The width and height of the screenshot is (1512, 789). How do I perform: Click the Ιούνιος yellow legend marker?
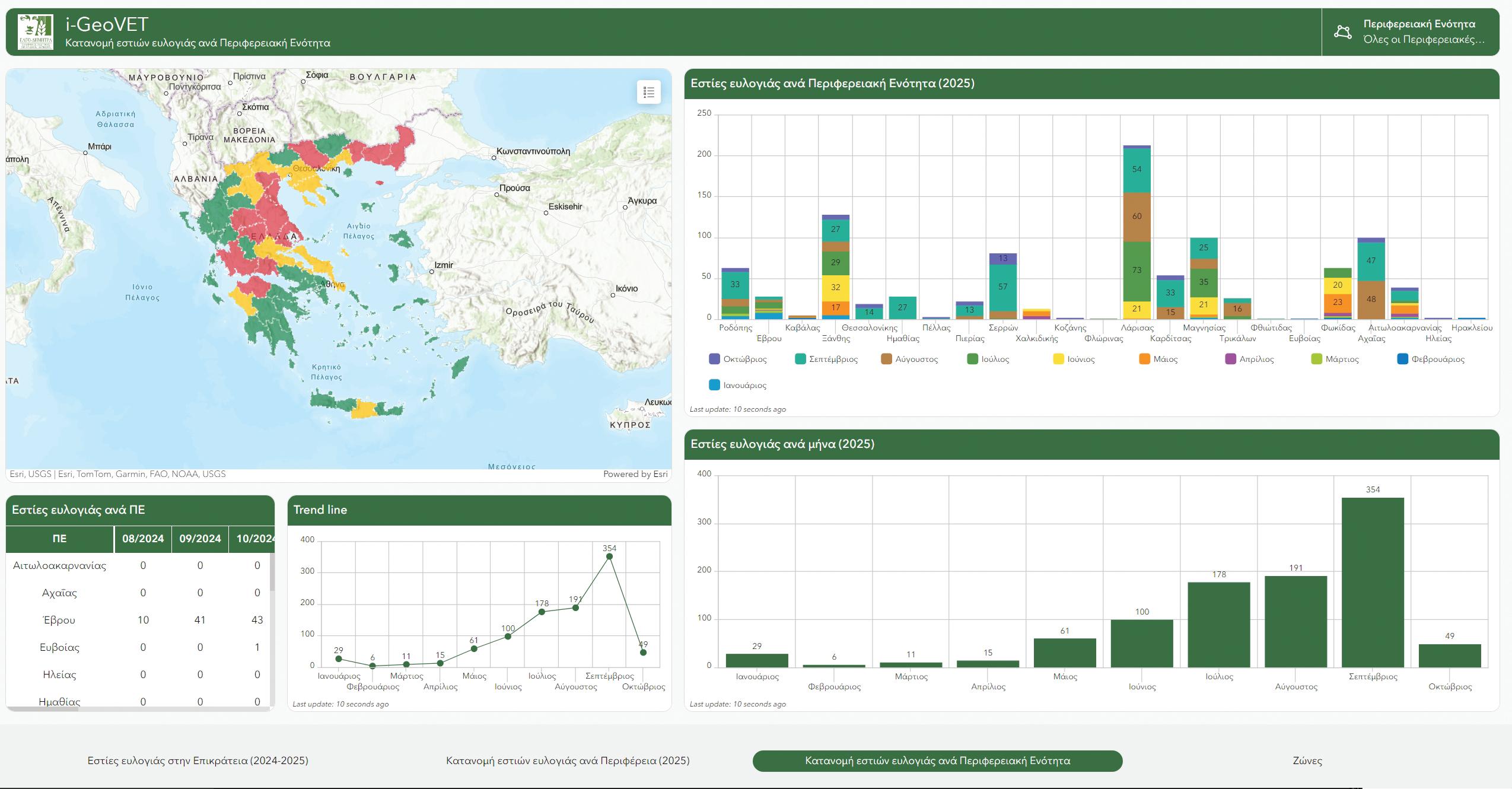(1058, 359)
